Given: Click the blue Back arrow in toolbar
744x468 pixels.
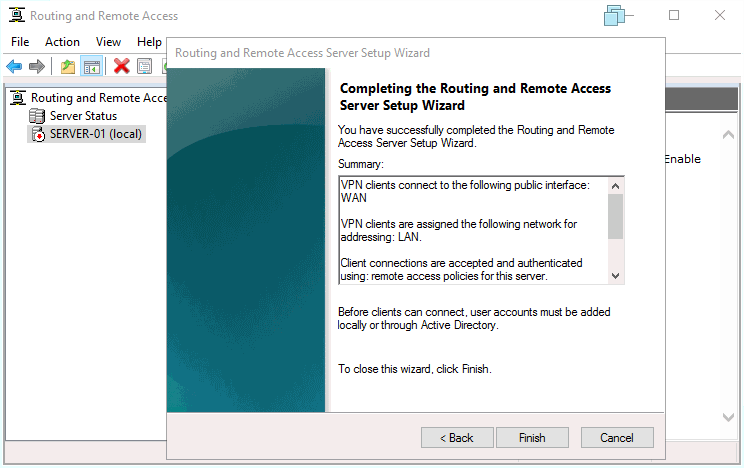Looking at the screenshot, I should 14,66.
